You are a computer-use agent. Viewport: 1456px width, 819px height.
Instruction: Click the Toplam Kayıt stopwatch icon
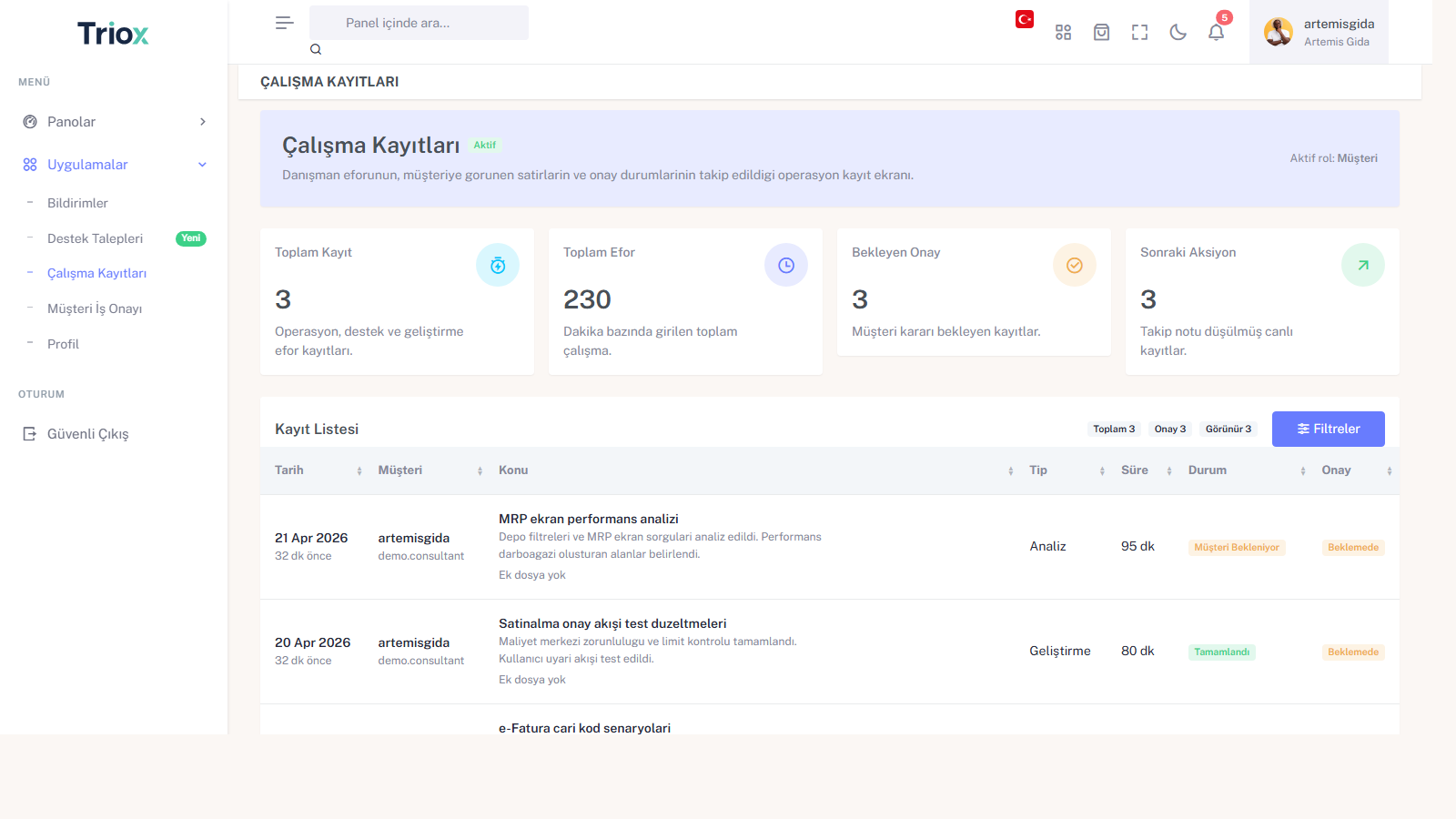point(498,265)
